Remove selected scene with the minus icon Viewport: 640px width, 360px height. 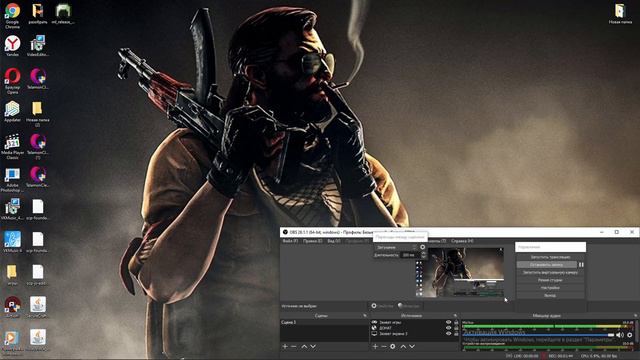click(x=293, y=347)
